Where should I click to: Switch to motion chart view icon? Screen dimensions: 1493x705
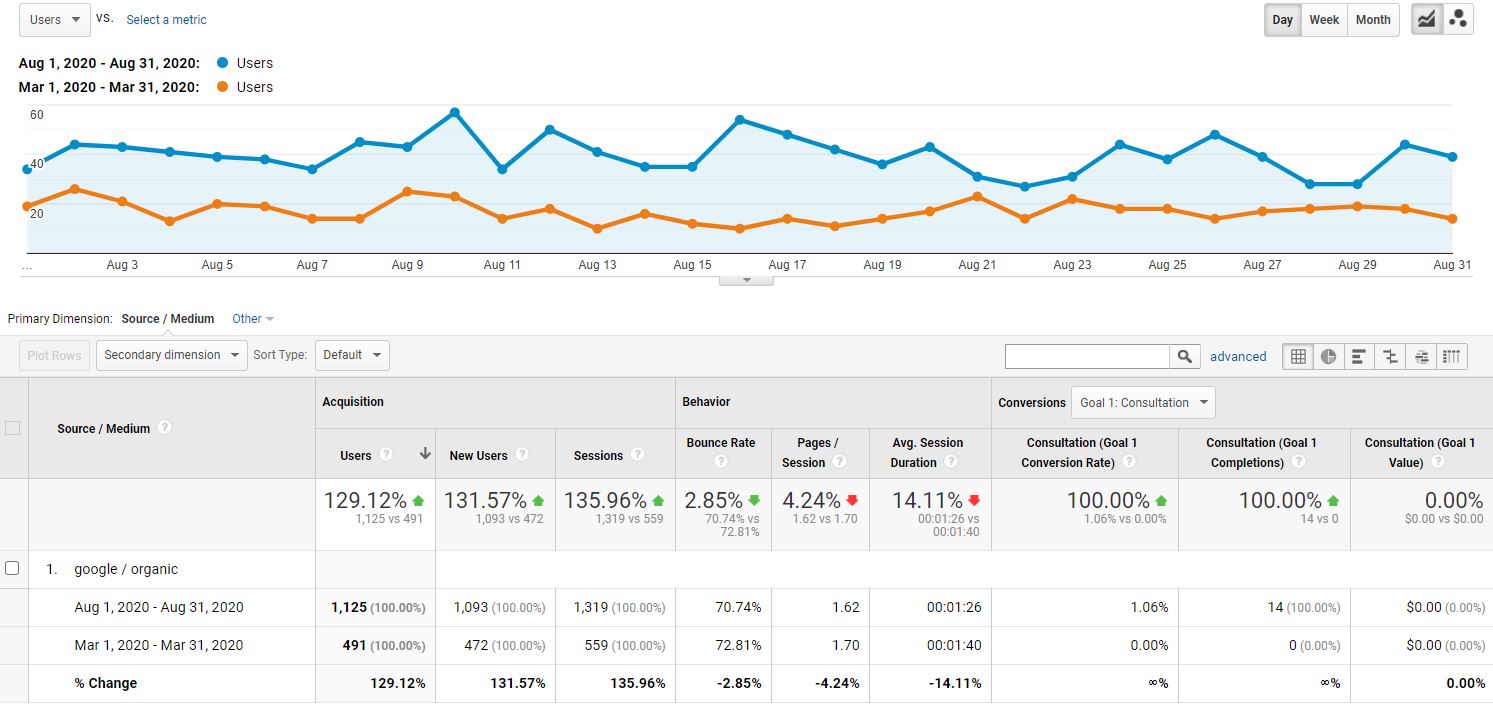tap(1458, 19)
